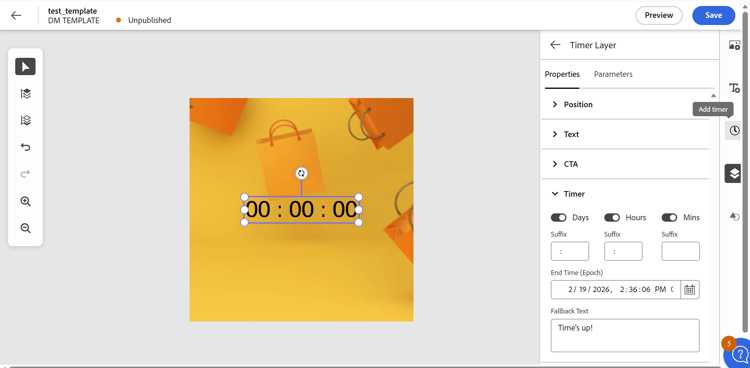Open the End Time calendar picker

tap(689, 290)
